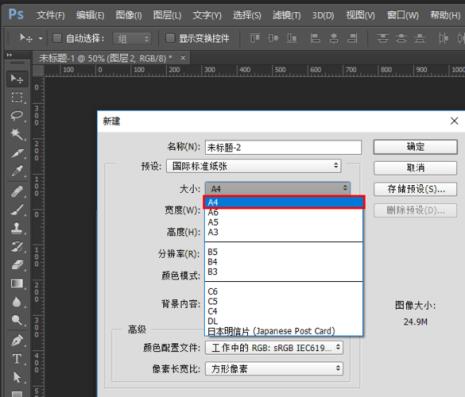
Task: Select the Rectangular Marquee tool
Action: (17, 97)
